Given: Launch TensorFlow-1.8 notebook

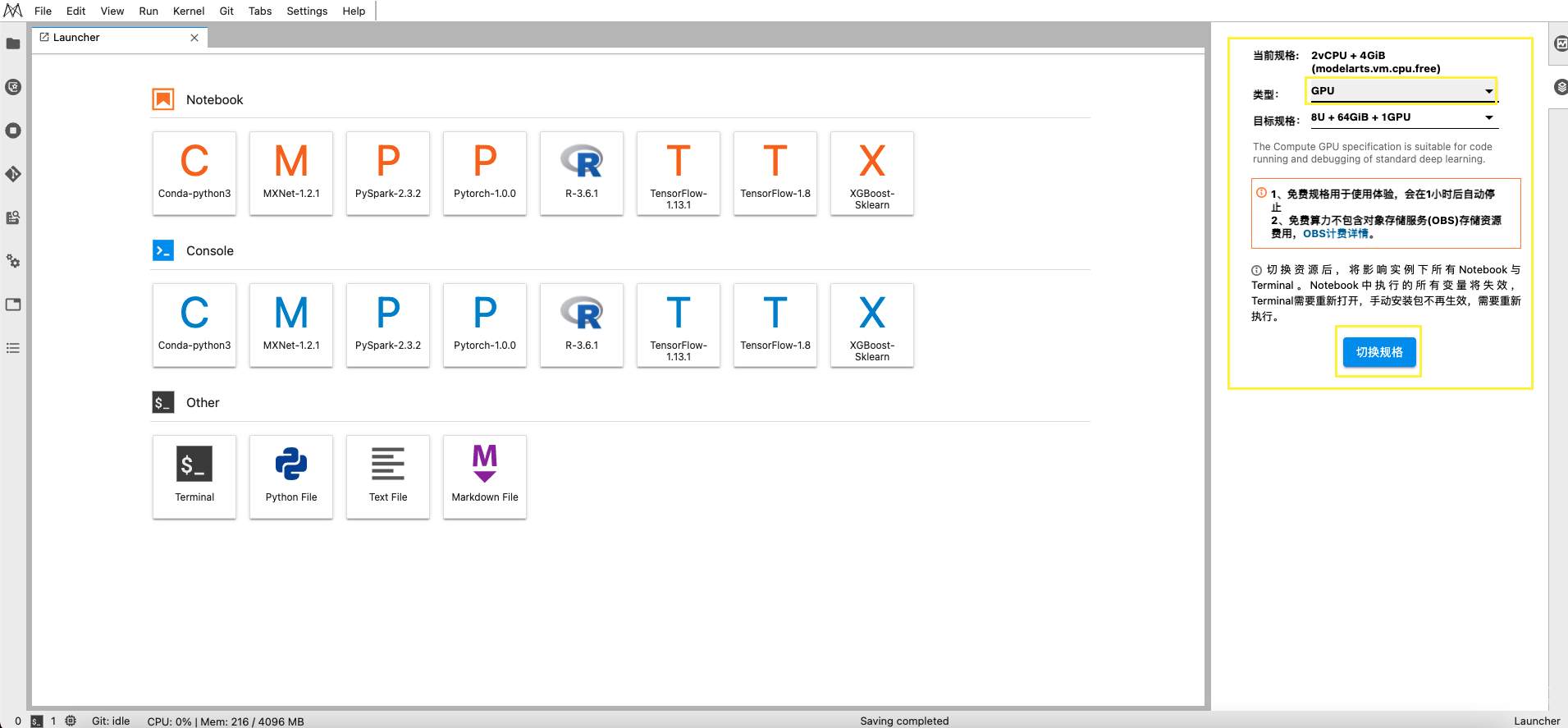Looking at the screenshot, I should [x=775, y=173].
